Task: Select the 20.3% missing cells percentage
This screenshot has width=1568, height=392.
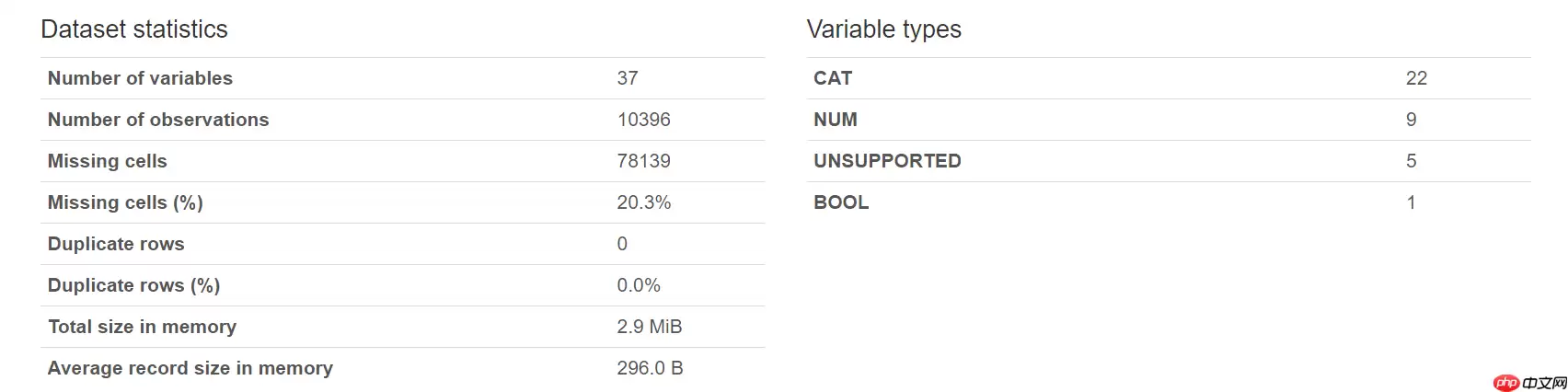Action: [643, 202]
